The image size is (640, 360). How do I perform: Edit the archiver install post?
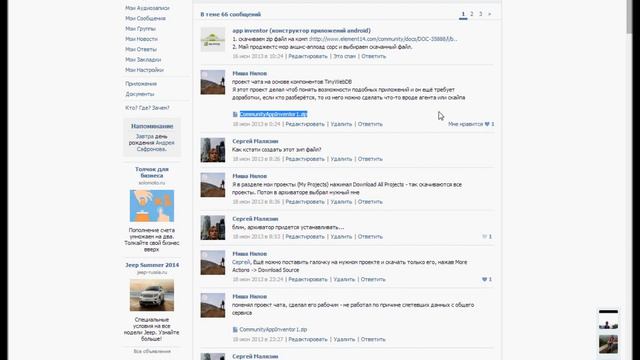pos(305,237)
